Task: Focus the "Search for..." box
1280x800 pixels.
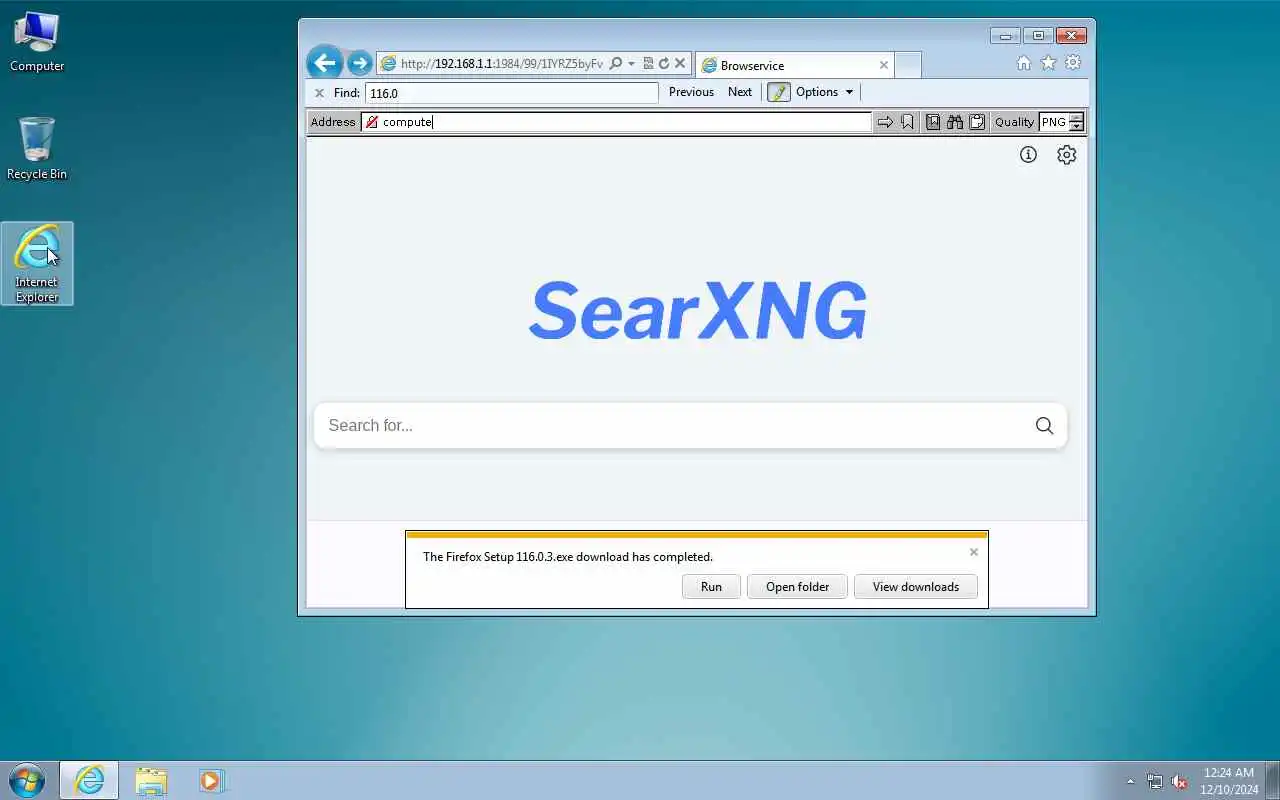Action: click(x=671, y=426)
